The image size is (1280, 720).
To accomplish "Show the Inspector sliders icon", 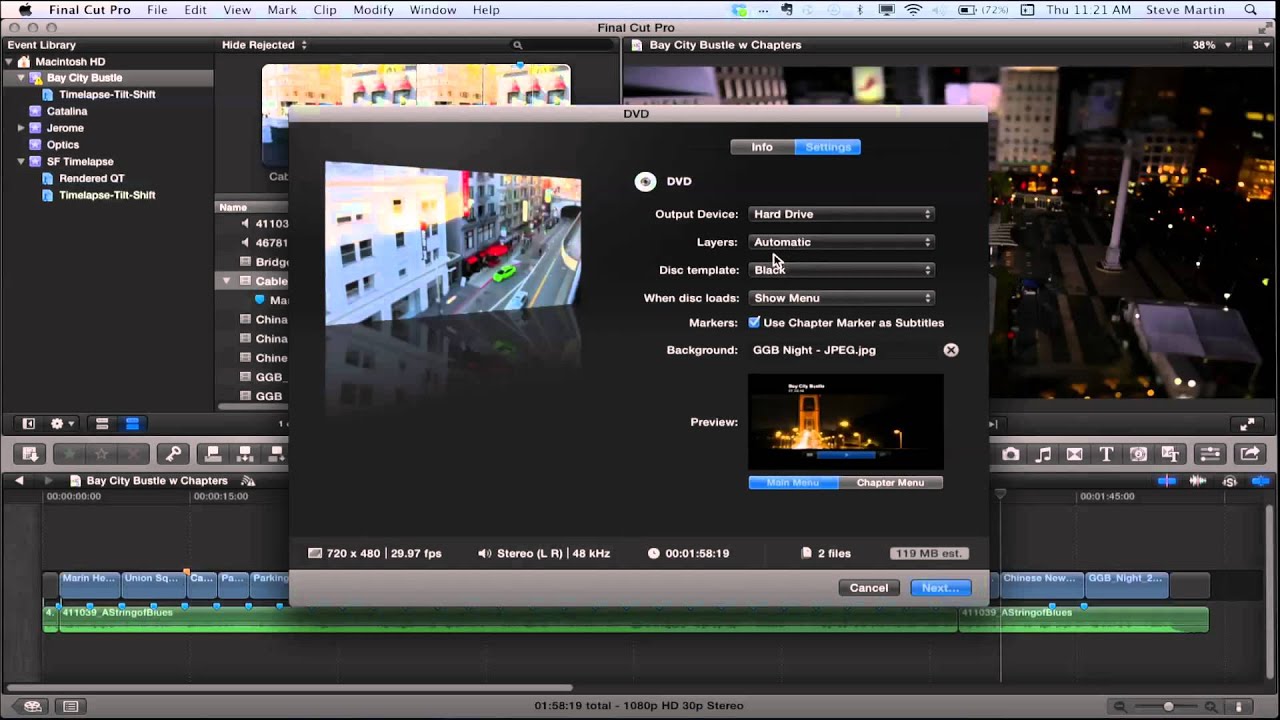I will pyautogui.click(x=1210, y=454).
